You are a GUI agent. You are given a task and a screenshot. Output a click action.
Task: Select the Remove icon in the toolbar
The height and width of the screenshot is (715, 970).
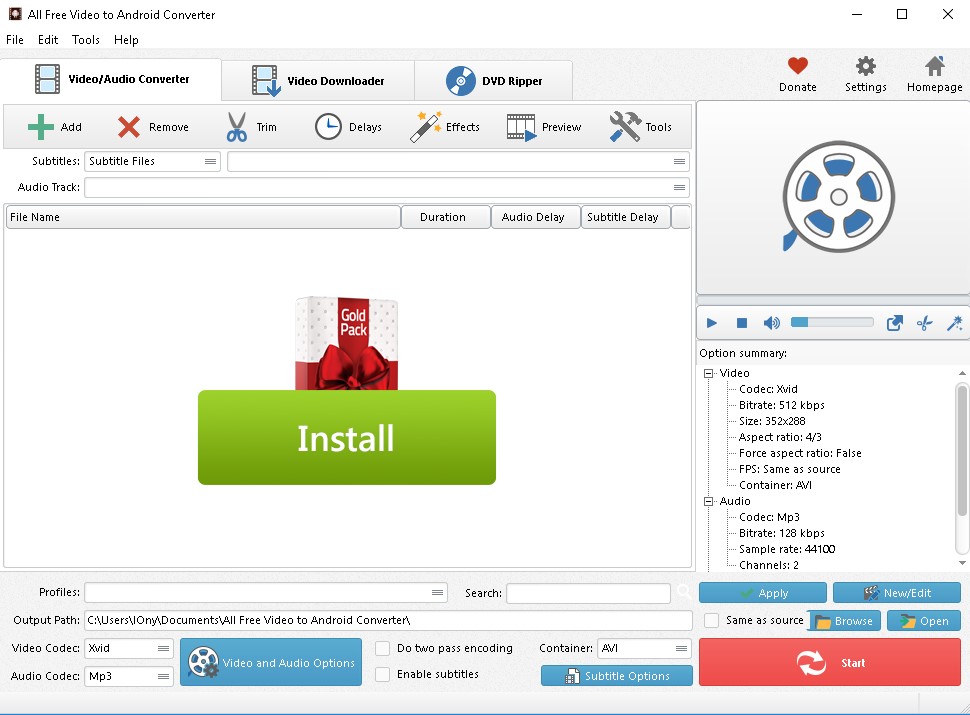(128, 126)
